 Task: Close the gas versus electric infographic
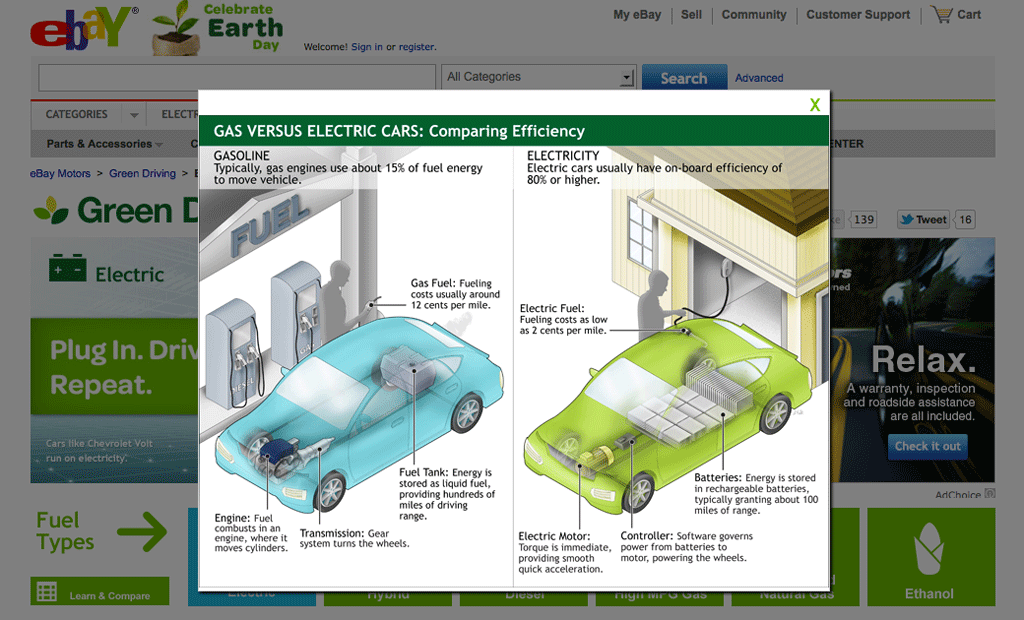click(x=814, y=104)
